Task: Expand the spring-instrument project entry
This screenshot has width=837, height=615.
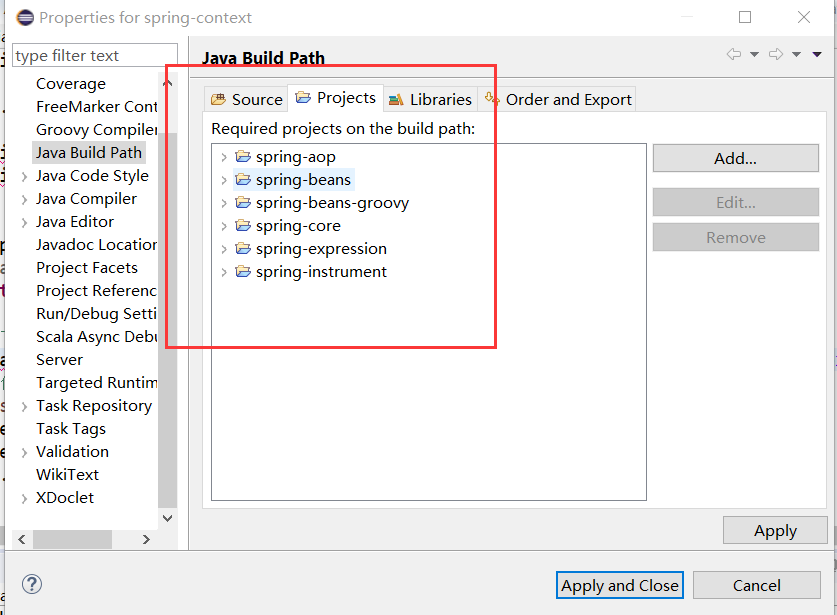Action: click(224, 272)
